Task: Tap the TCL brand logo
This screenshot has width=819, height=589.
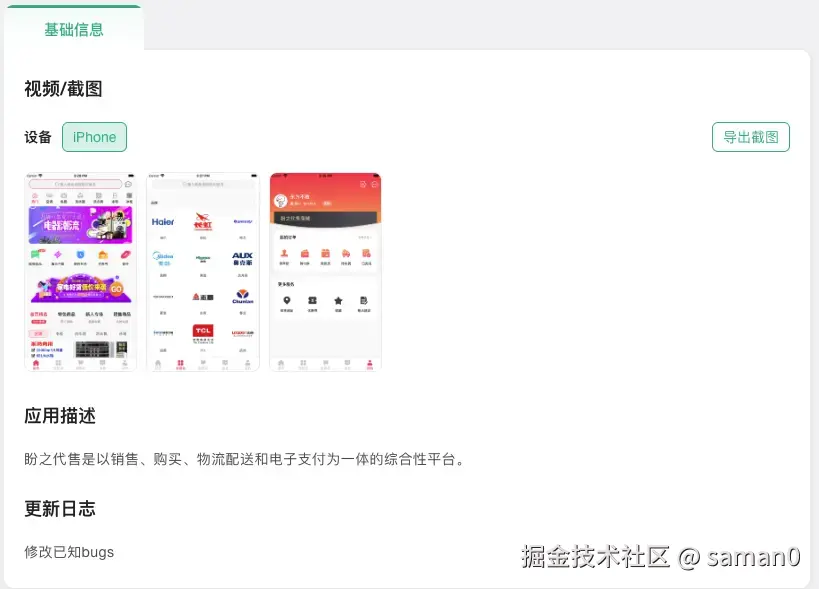Action: [201, 329]
